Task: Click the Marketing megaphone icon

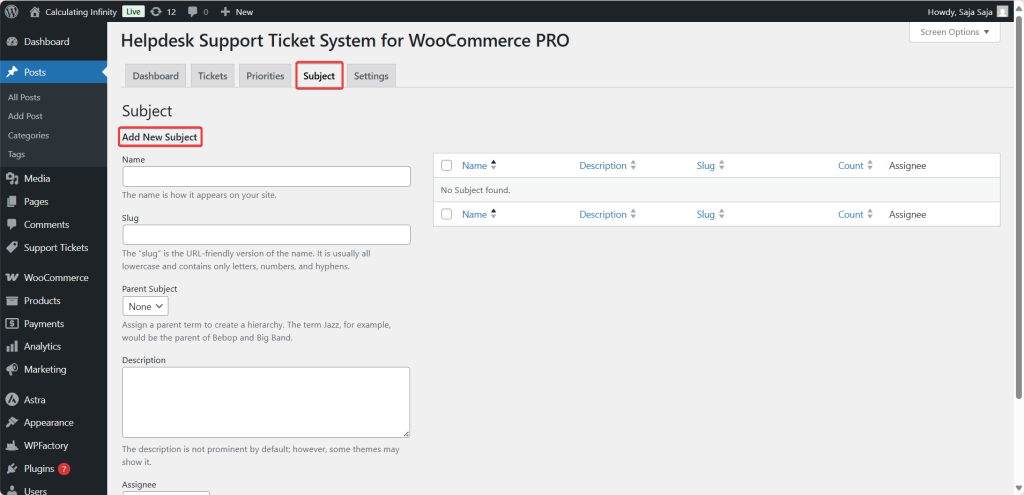Action: click(x=12, y=370)
